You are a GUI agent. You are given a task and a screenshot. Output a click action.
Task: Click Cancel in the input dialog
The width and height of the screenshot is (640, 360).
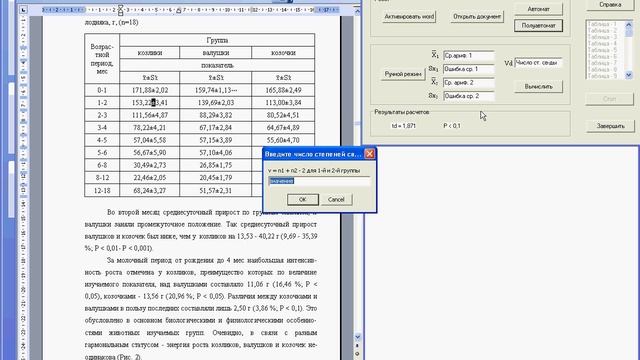click(x=336, y=200)
